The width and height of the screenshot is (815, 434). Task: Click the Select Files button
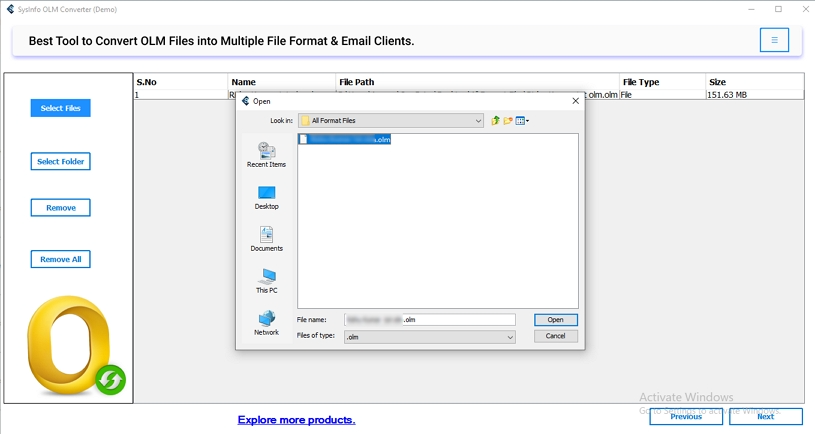(x=60, y=108)
